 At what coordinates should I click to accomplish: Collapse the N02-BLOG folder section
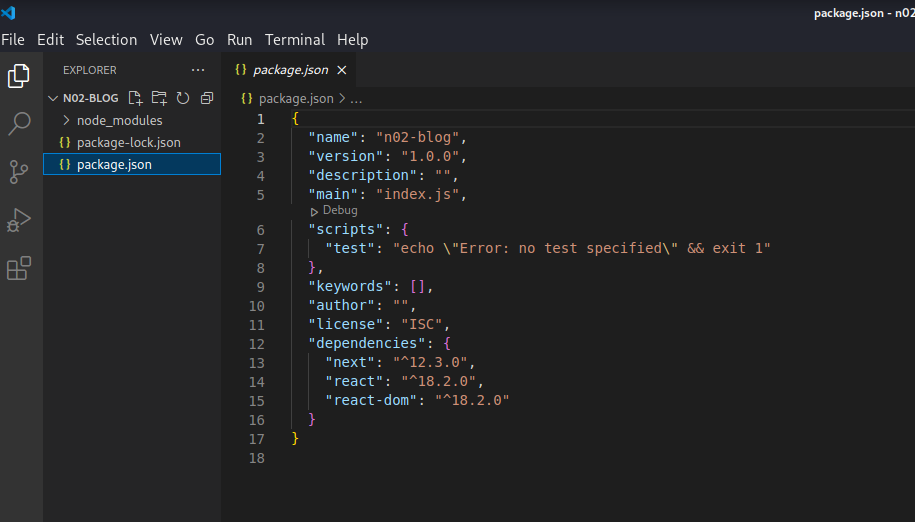pos(53,98)
